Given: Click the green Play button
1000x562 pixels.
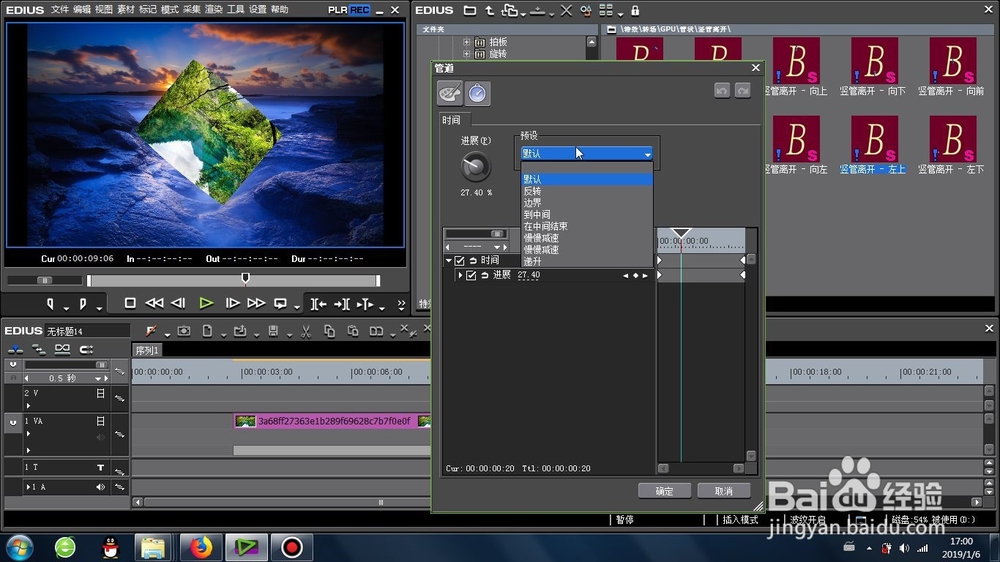Looking at the screenshot, I should (x=205, y=303).
